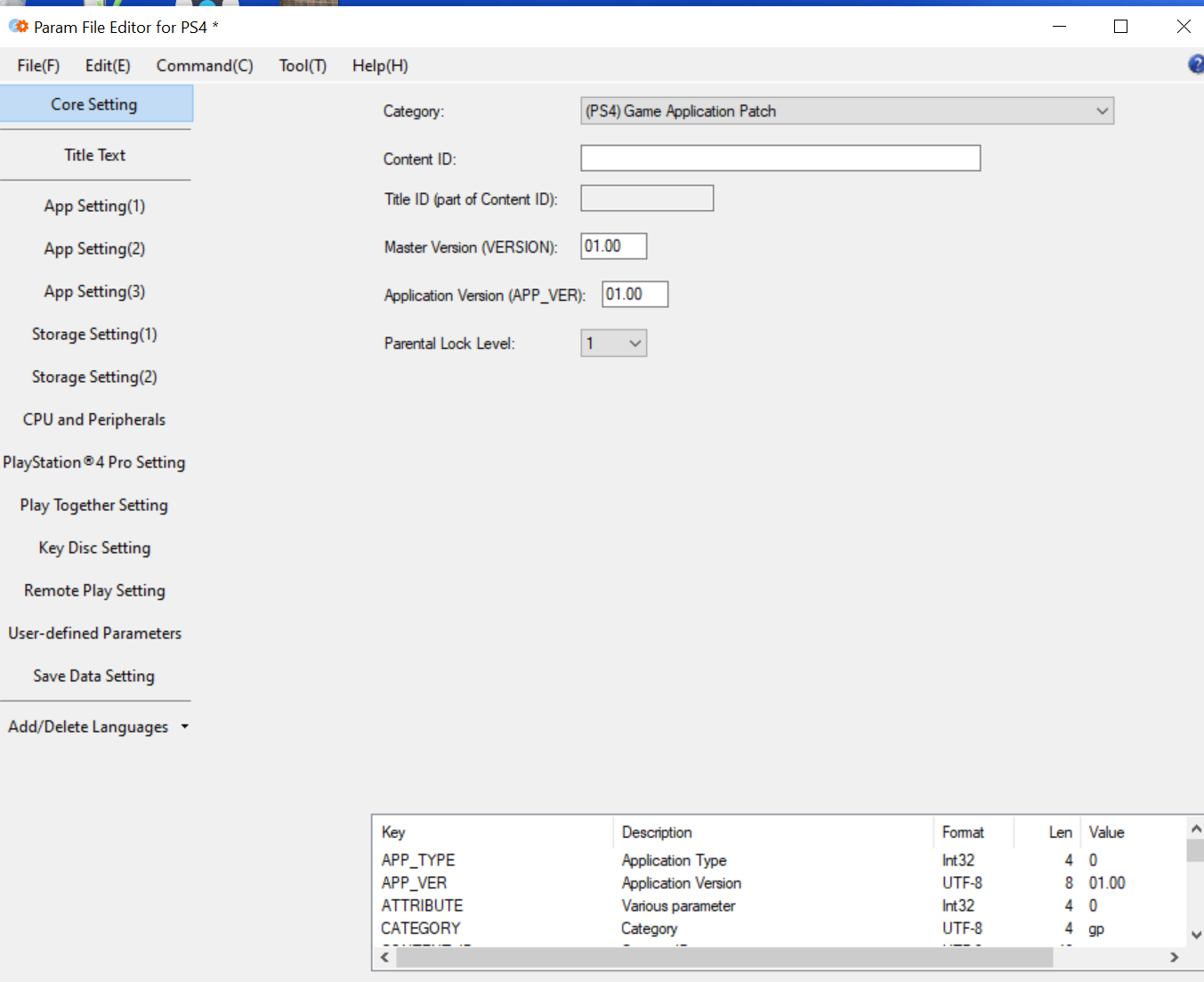Image resolution: width=1204 pixels, height=982 pixels.
Task: Go to App Setting(2)
Action: pyautogui.click(x=95, y=248)
